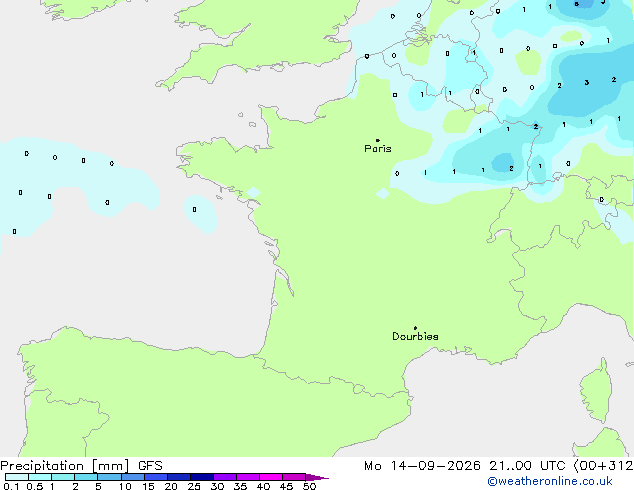Open the weatheronline.co.uk copyright link
Image resolution: width=634 pixels, height=490 pixels.
point(550,481)
